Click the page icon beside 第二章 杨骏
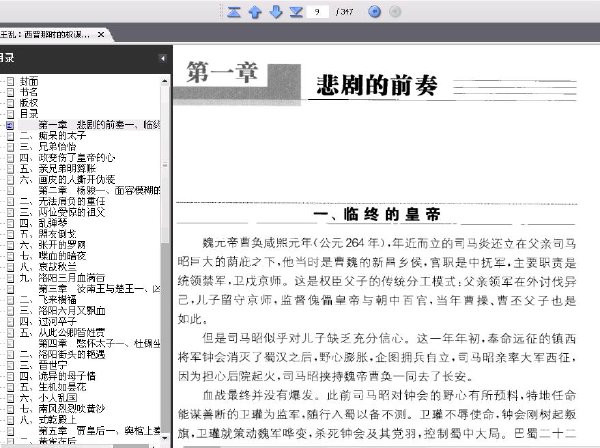This screenshot has width=600, height=448. pyautogui.click(x=10, y=191)
